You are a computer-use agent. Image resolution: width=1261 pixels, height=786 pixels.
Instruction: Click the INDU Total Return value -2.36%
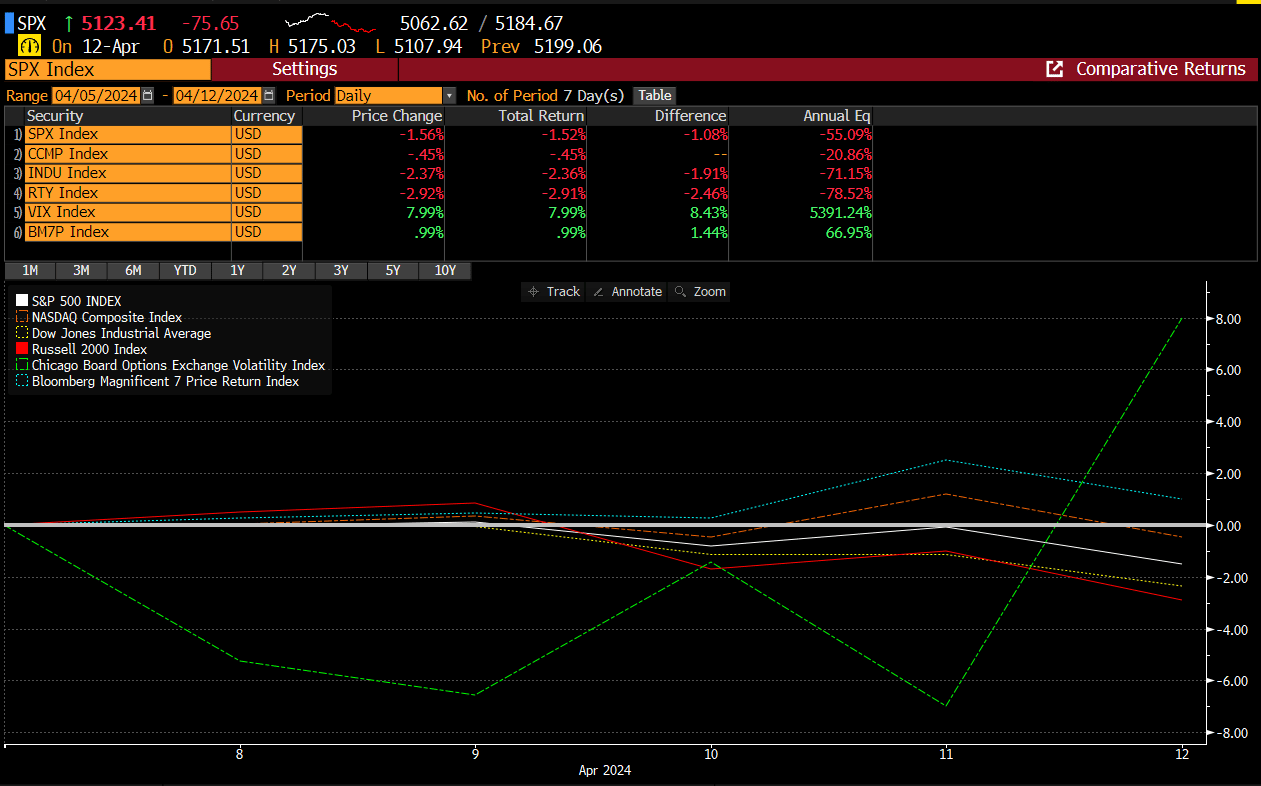pyautogui.click(x=562, y=173)
